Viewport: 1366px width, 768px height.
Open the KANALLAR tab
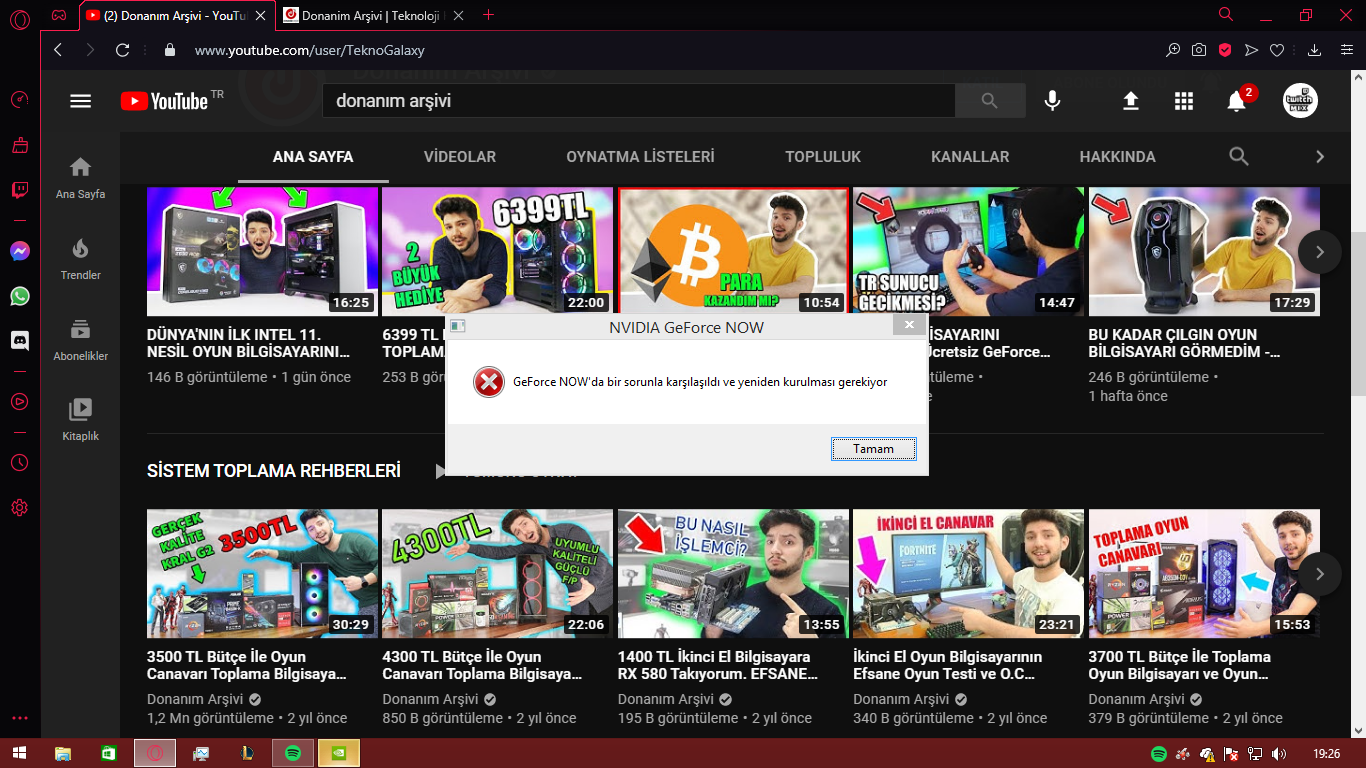point(970,157)
